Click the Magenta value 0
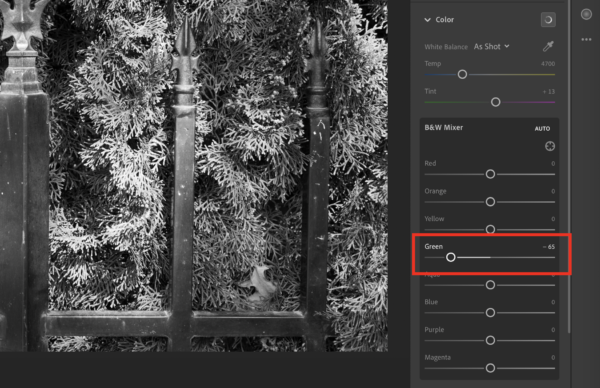Viewport: 600px width, 388px height. click(553, 357)
